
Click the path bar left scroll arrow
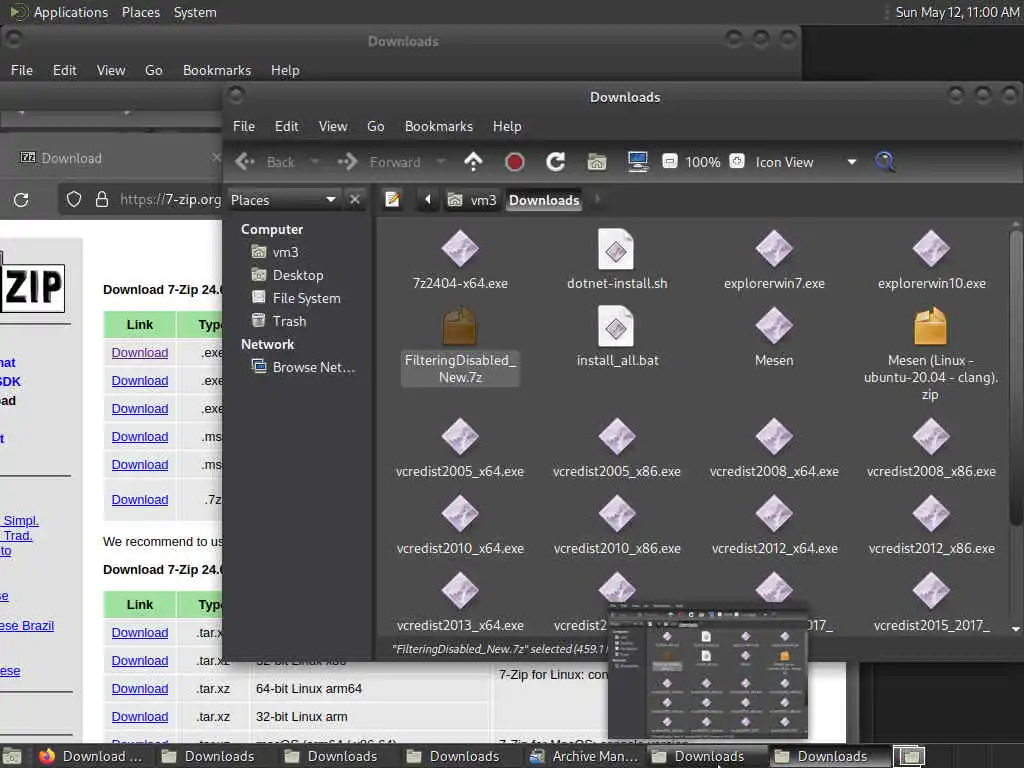pyautogui.click(x=428, y=200)
